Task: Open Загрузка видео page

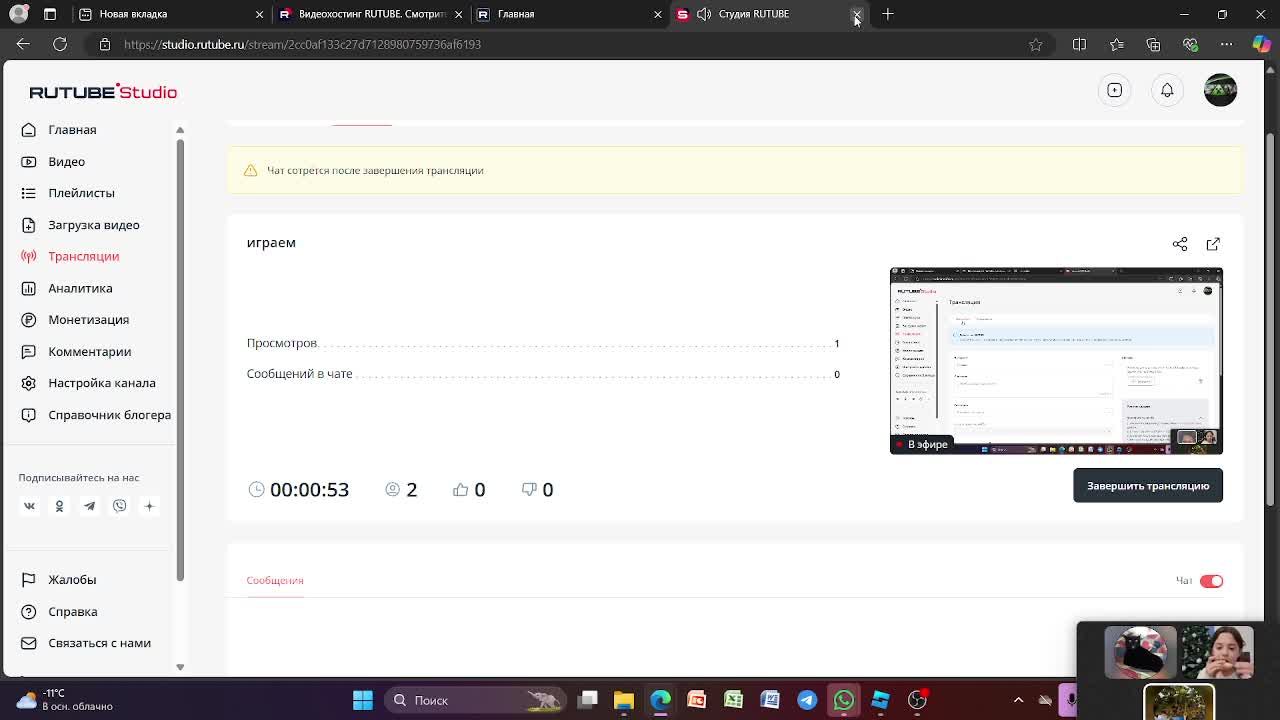Action: tap(93, 225)
